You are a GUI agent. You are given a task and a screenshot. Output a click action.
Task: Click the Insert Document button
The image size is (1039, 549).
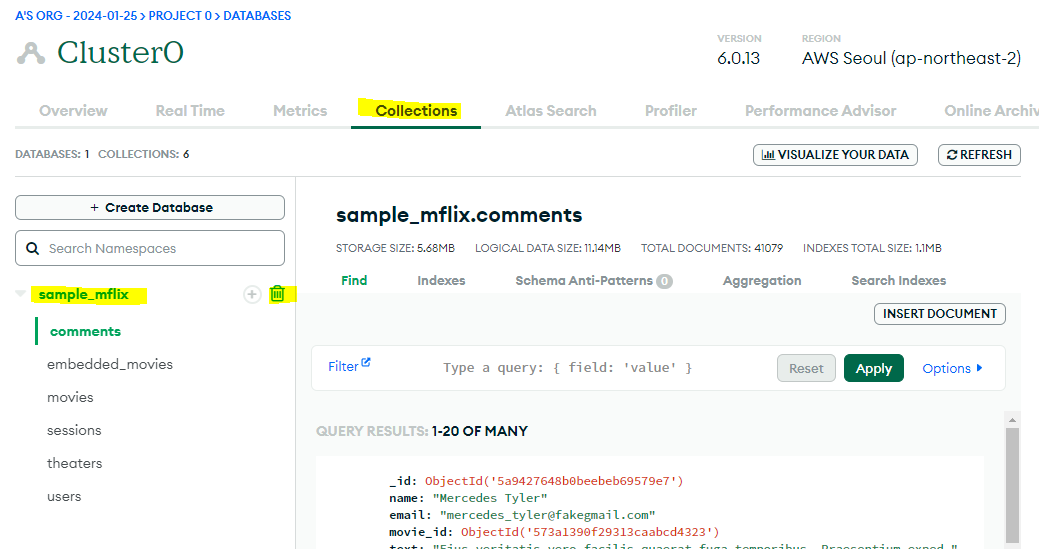click(940, 314)
